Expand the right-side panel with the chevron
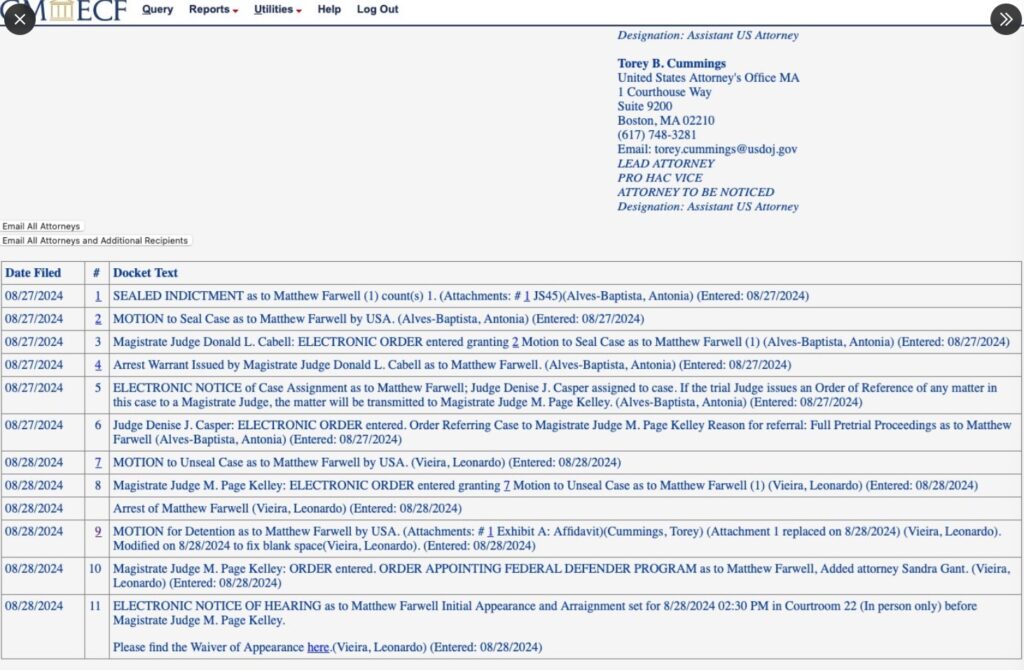 pyautogui.click(x=1004, y=19)
